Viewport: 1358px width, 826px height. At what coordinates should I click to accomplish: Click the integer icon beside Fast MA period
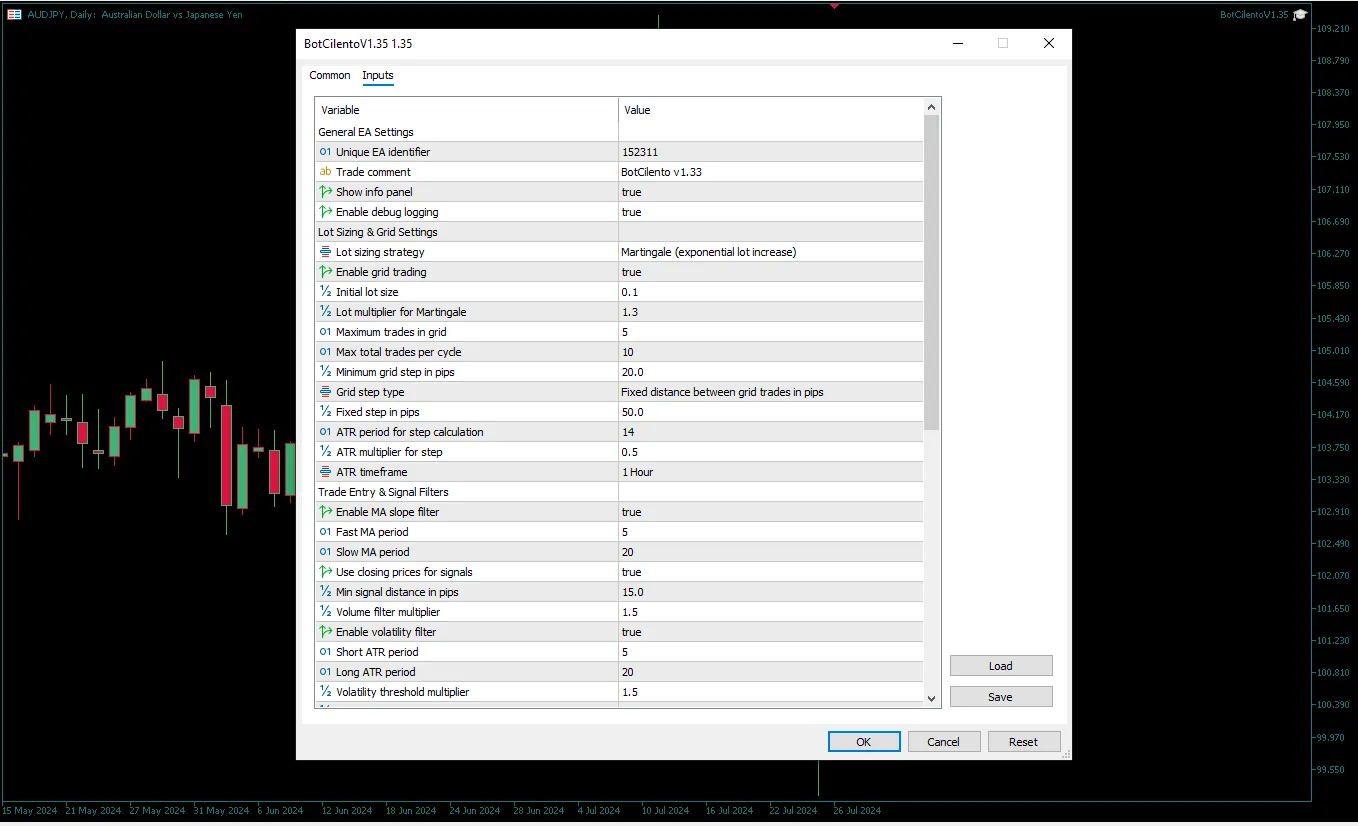[x=325, y=532]
